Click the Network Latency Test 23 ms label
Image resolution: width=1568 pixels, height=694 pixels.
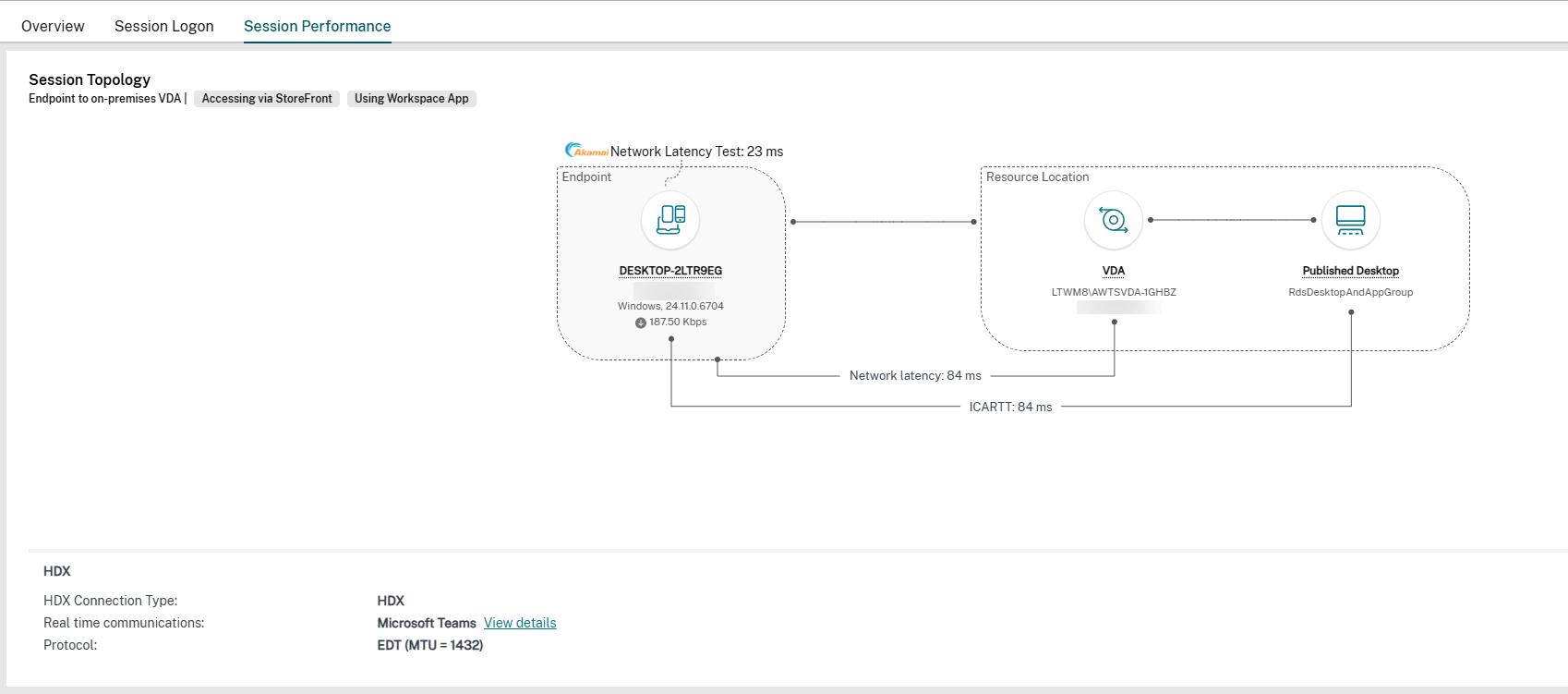(696, 152)
